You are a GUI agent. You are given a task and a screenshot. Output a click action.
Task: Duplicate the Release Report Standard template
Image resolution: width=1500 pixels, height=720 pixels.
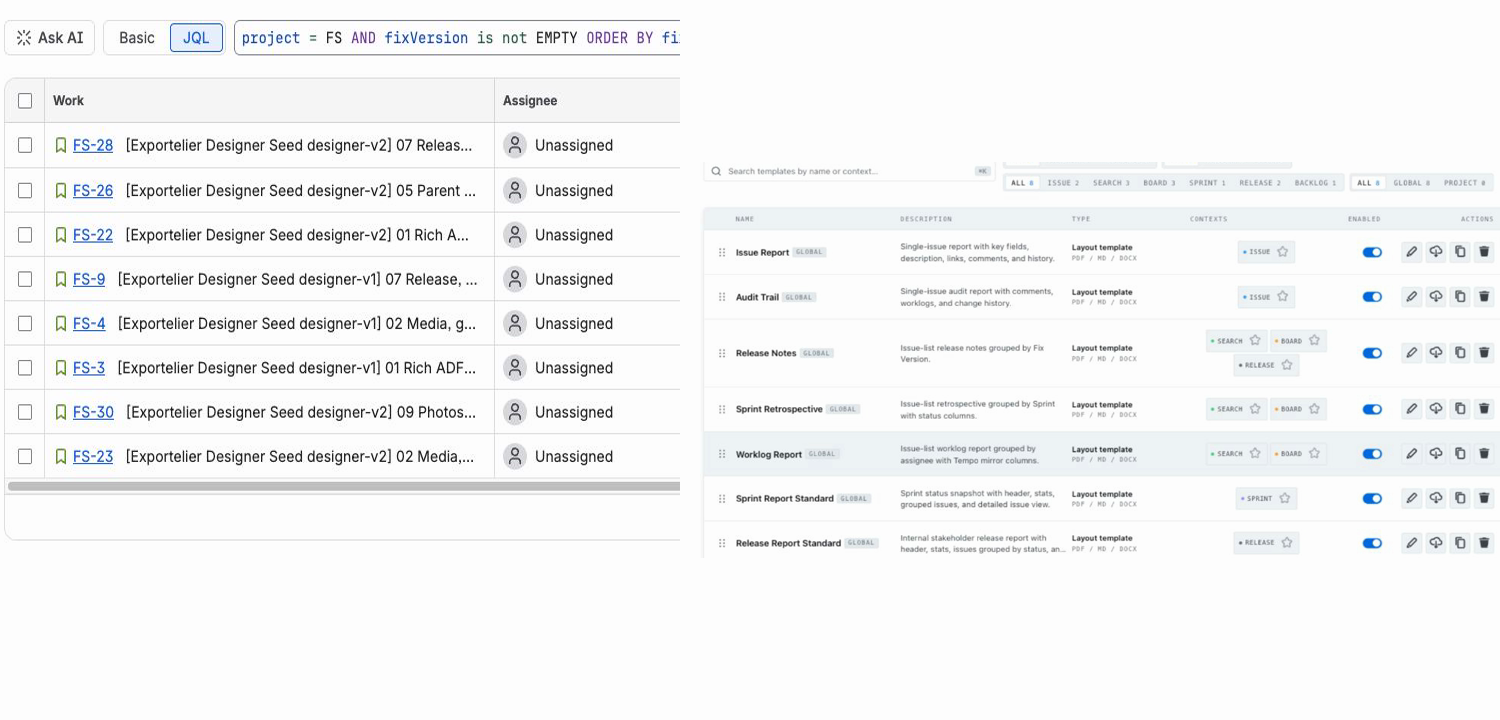pos(1460,543)
